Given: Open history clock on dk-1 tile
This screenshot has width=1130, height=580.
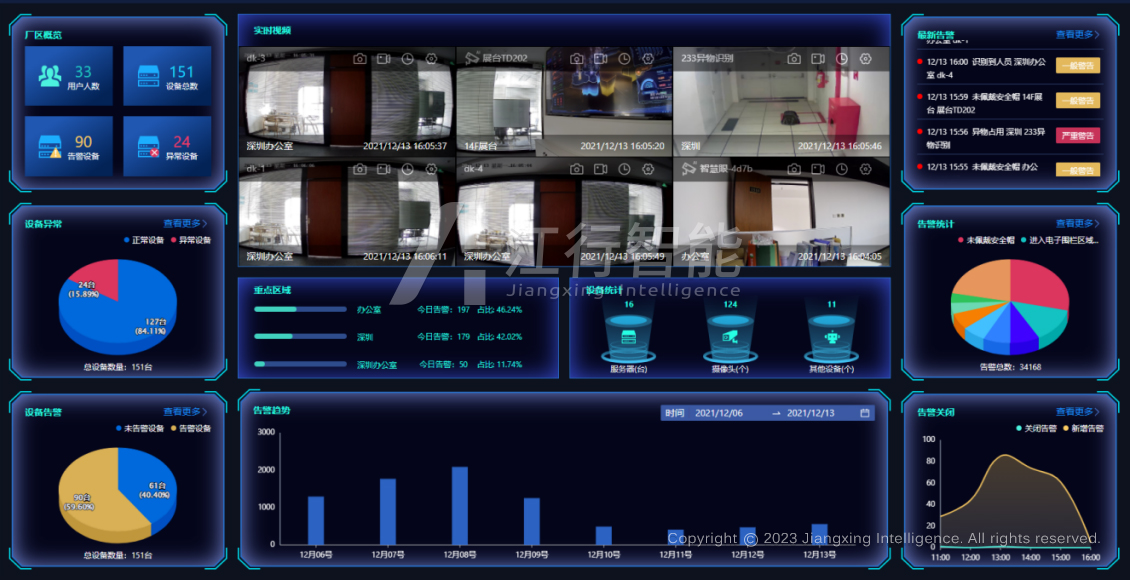Looking at the screenshot, I should (x=407, y=169).
